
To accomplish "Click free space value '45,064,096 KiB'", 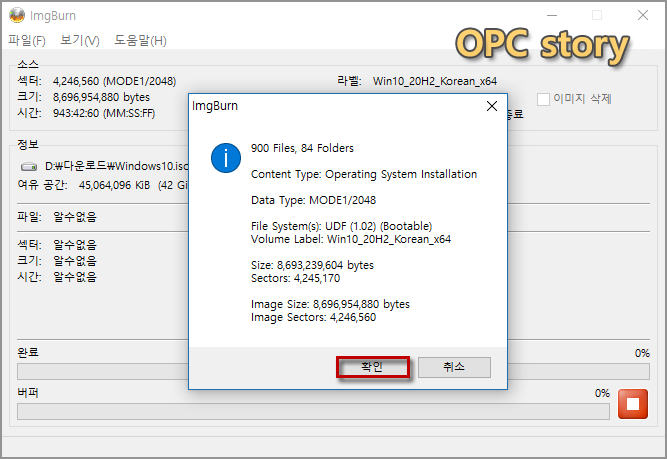I will point(114,185).
